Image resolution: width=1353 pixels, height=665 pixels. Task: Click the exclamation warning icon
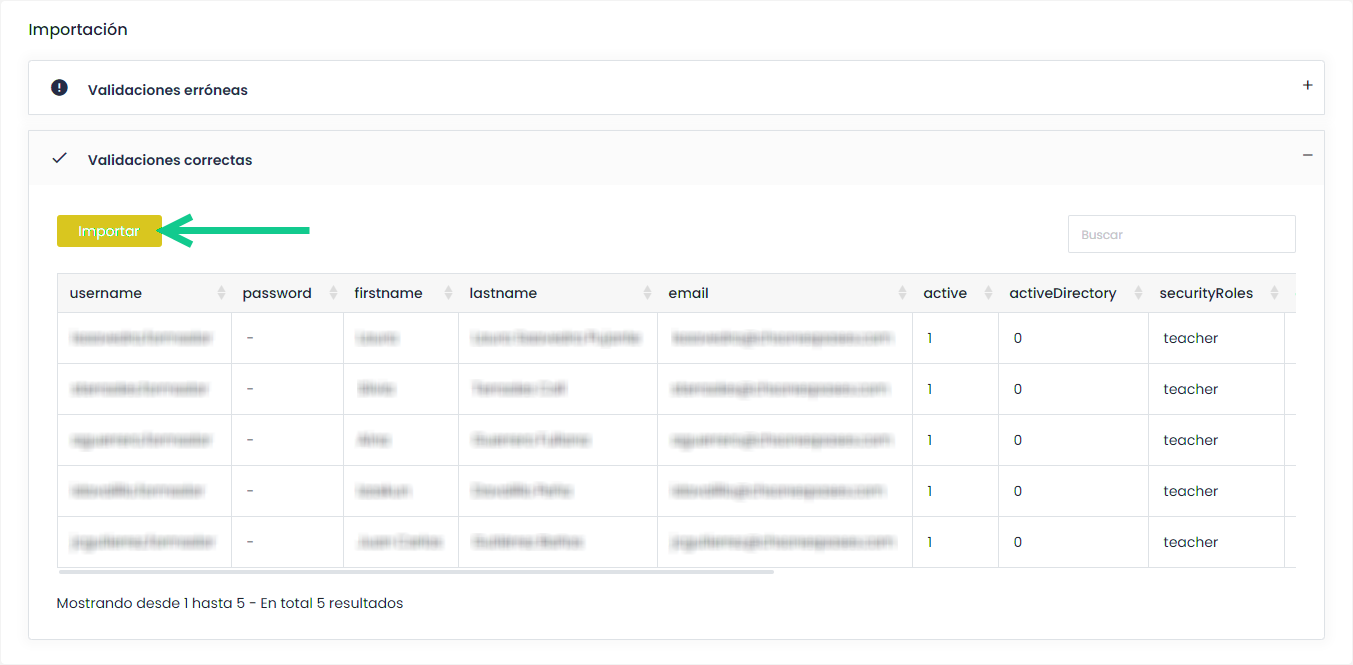59,88
